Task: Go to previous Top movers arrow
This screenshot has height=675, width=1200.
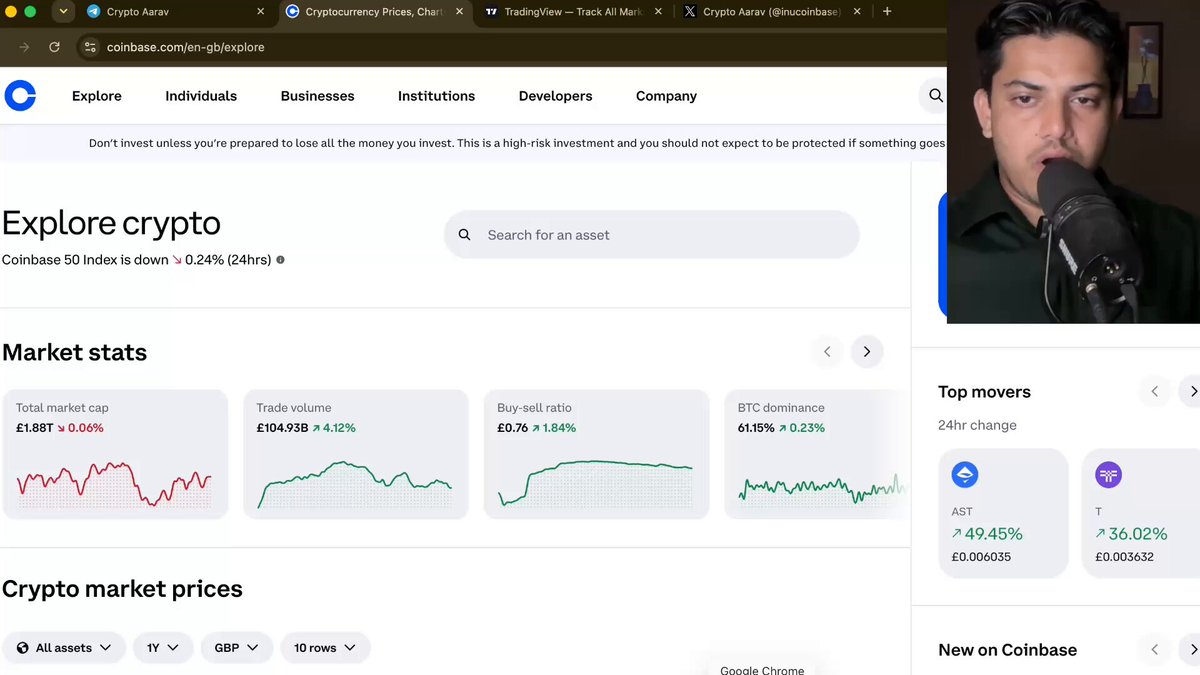Action: (1155, 392)
